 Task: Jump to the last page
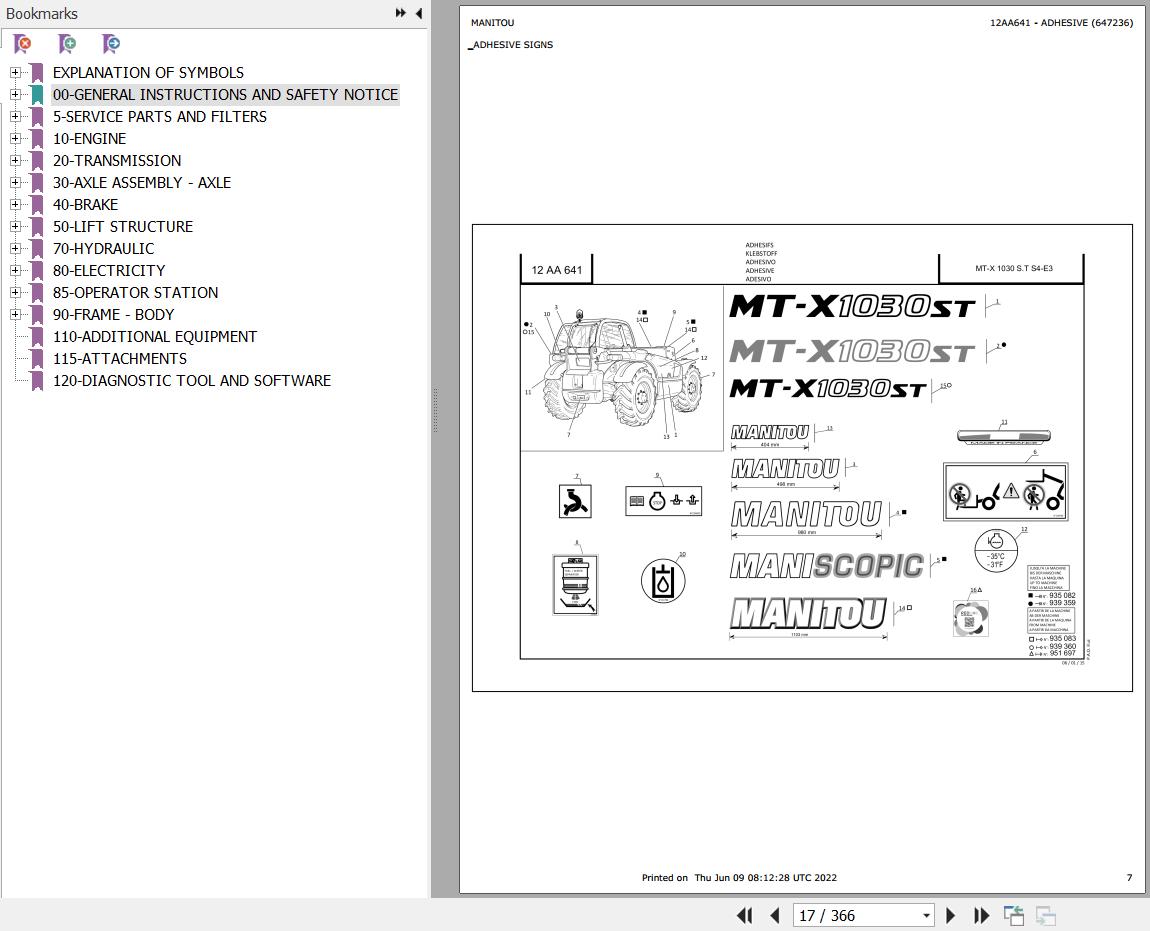pyautogui.click(x=981, y=916)
